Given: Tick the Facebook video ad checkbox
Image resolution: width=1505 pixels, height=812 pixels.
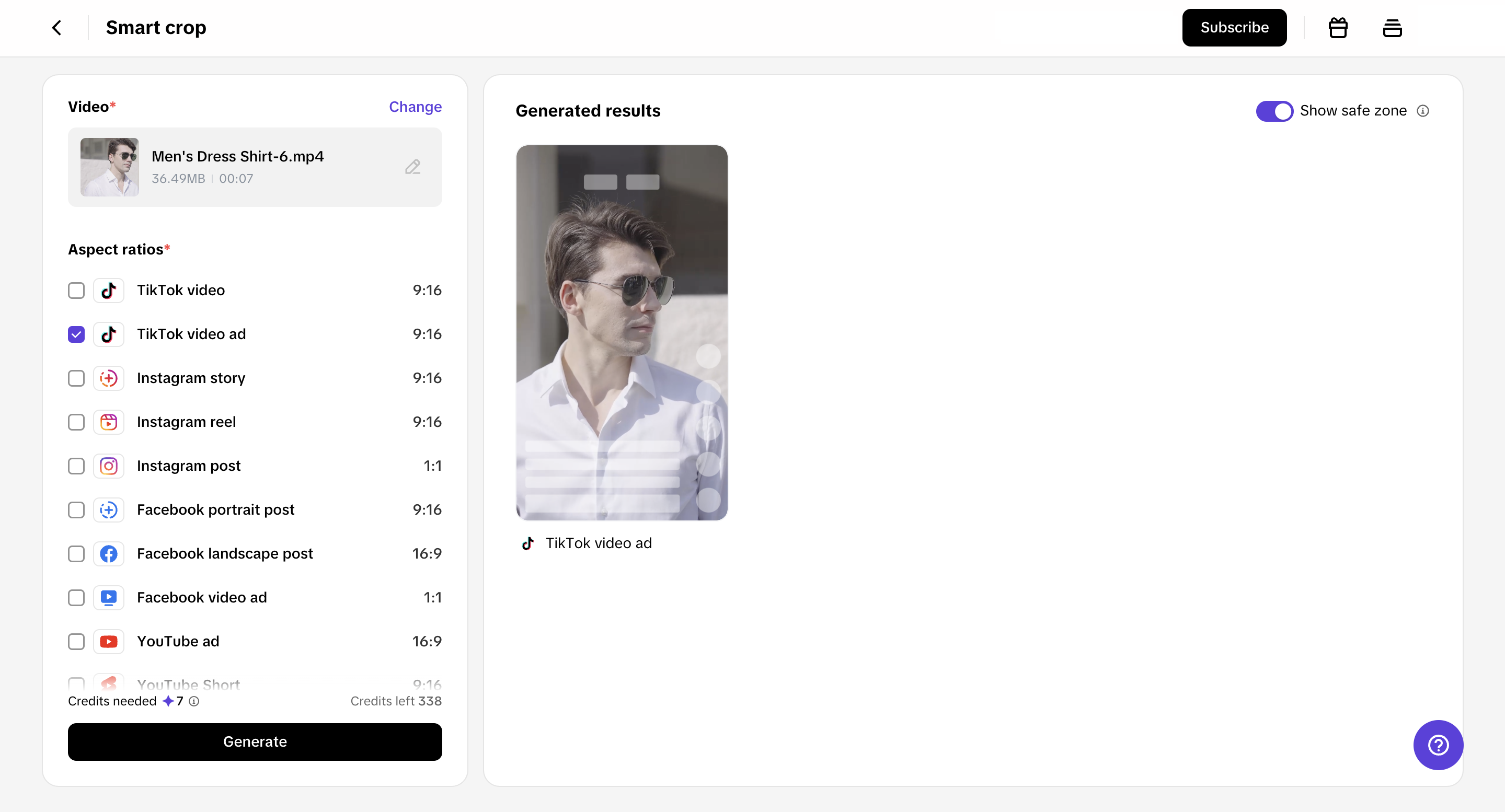Looking at the screenshot, I should [76, 598].
